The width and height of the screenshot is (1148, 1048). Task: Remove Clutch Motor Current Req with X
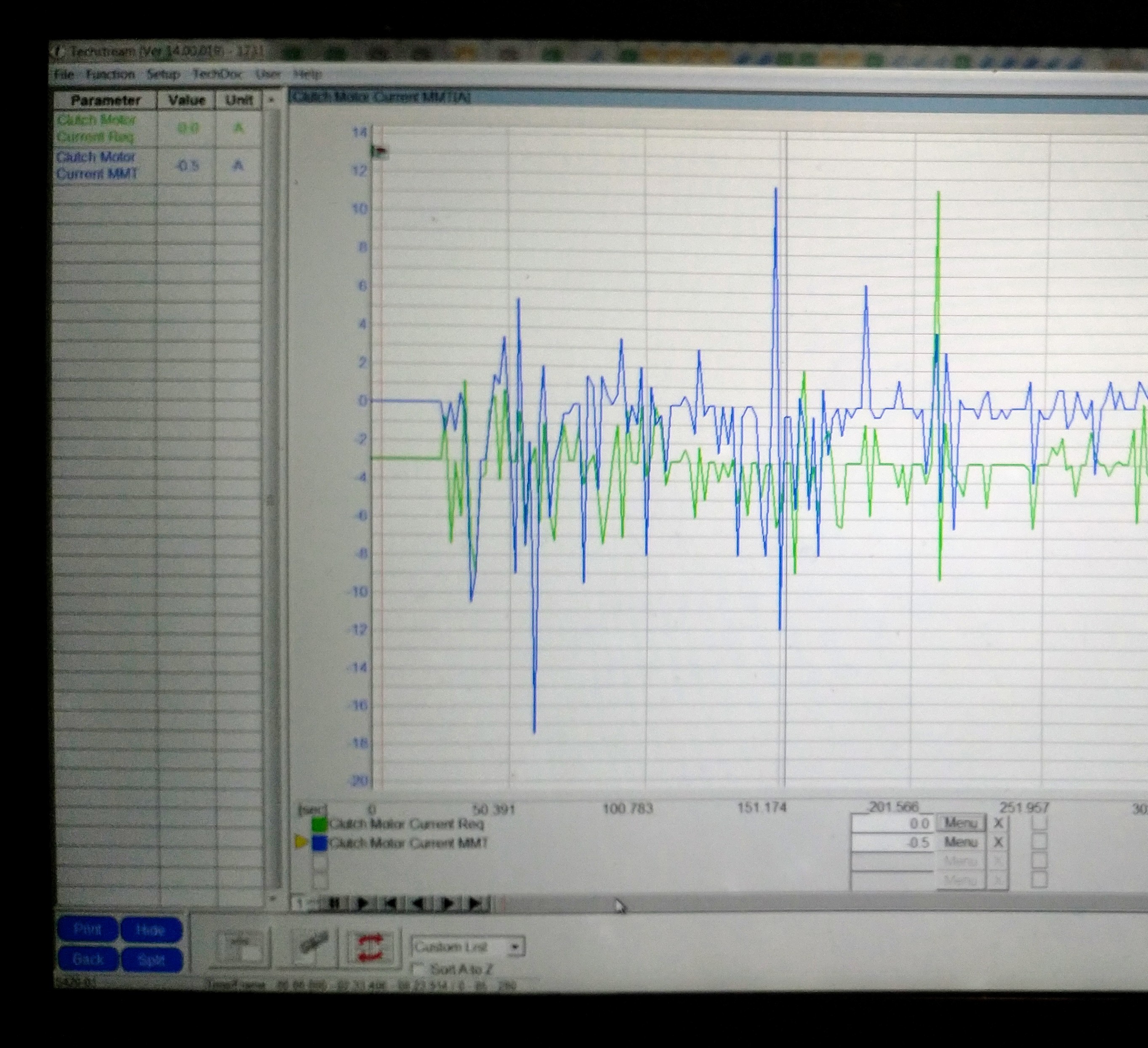998,823
